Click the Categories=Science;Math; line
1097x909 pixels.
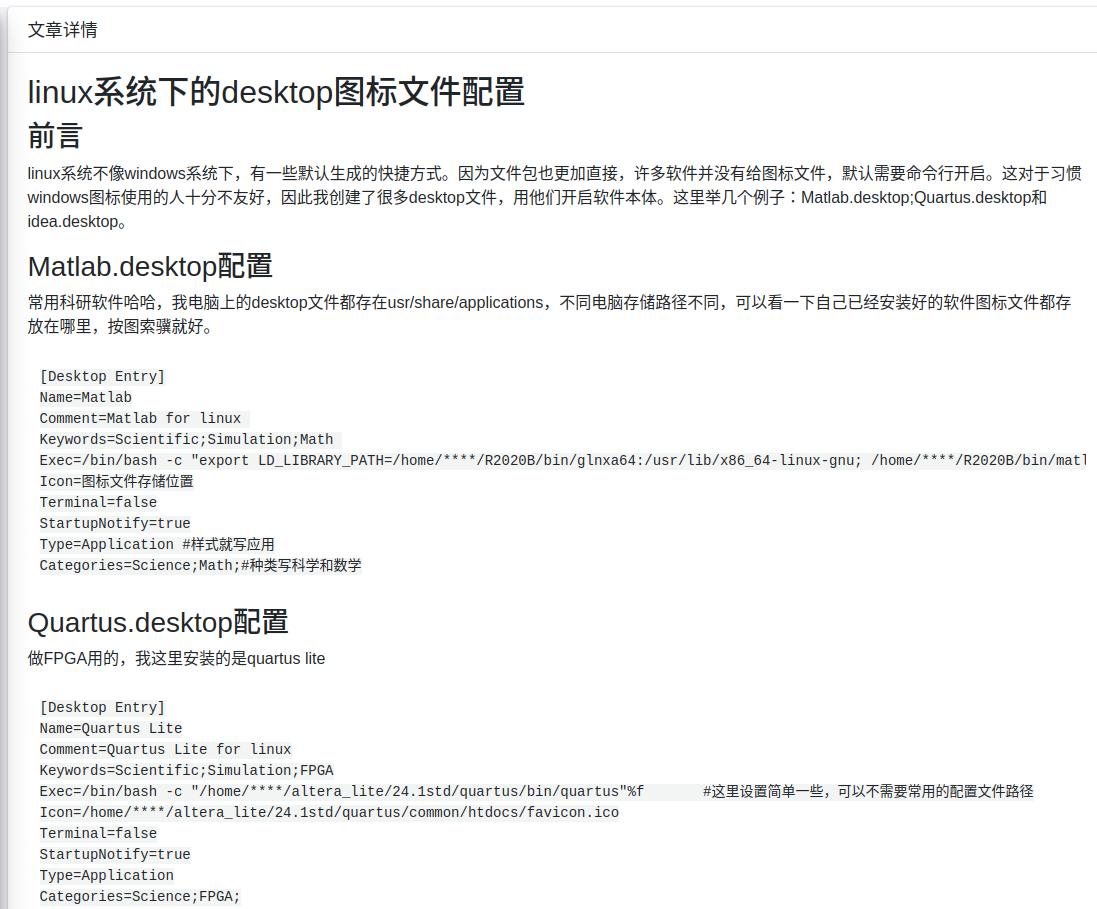point(200,565)
